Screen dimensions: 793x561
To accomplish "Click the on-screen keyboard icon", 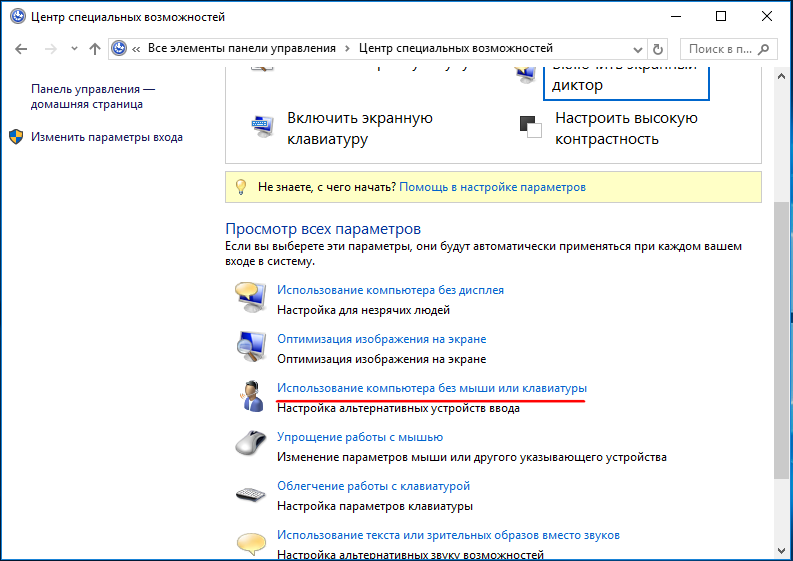I will pyautogui.click(x=262, y=126).
